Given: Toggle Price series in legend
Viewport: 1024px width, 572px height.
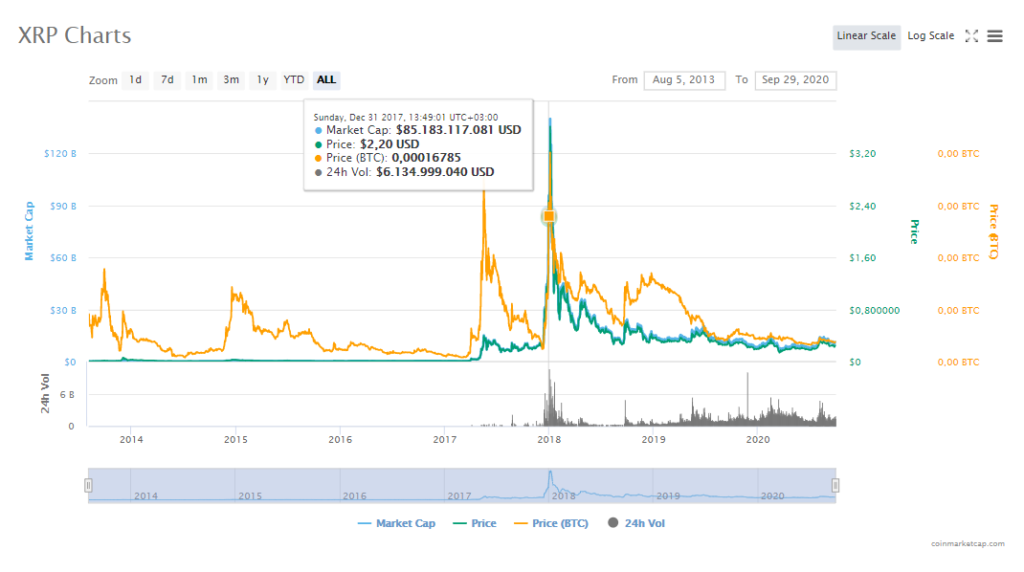Looking at the screenshot, I should 475,523.
